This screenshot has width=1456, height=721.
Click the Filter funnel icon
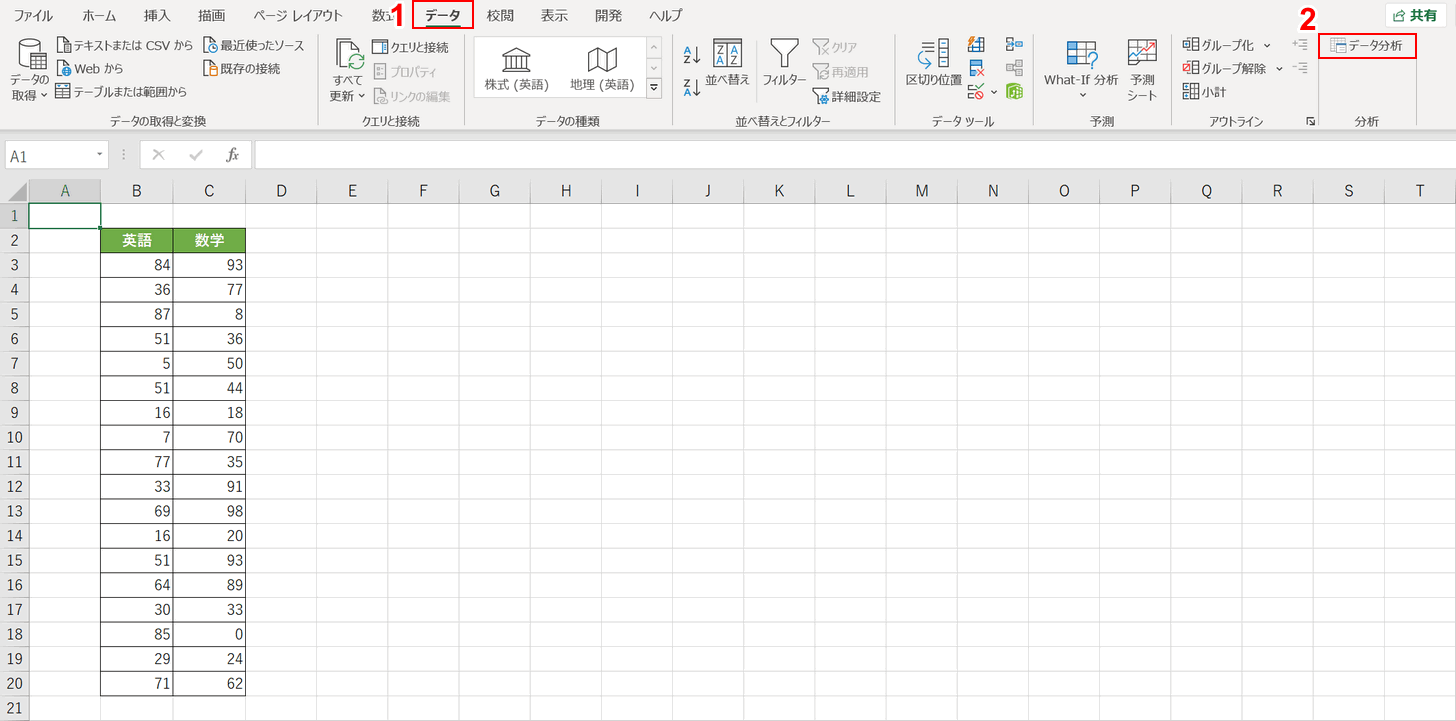point(783,55)
